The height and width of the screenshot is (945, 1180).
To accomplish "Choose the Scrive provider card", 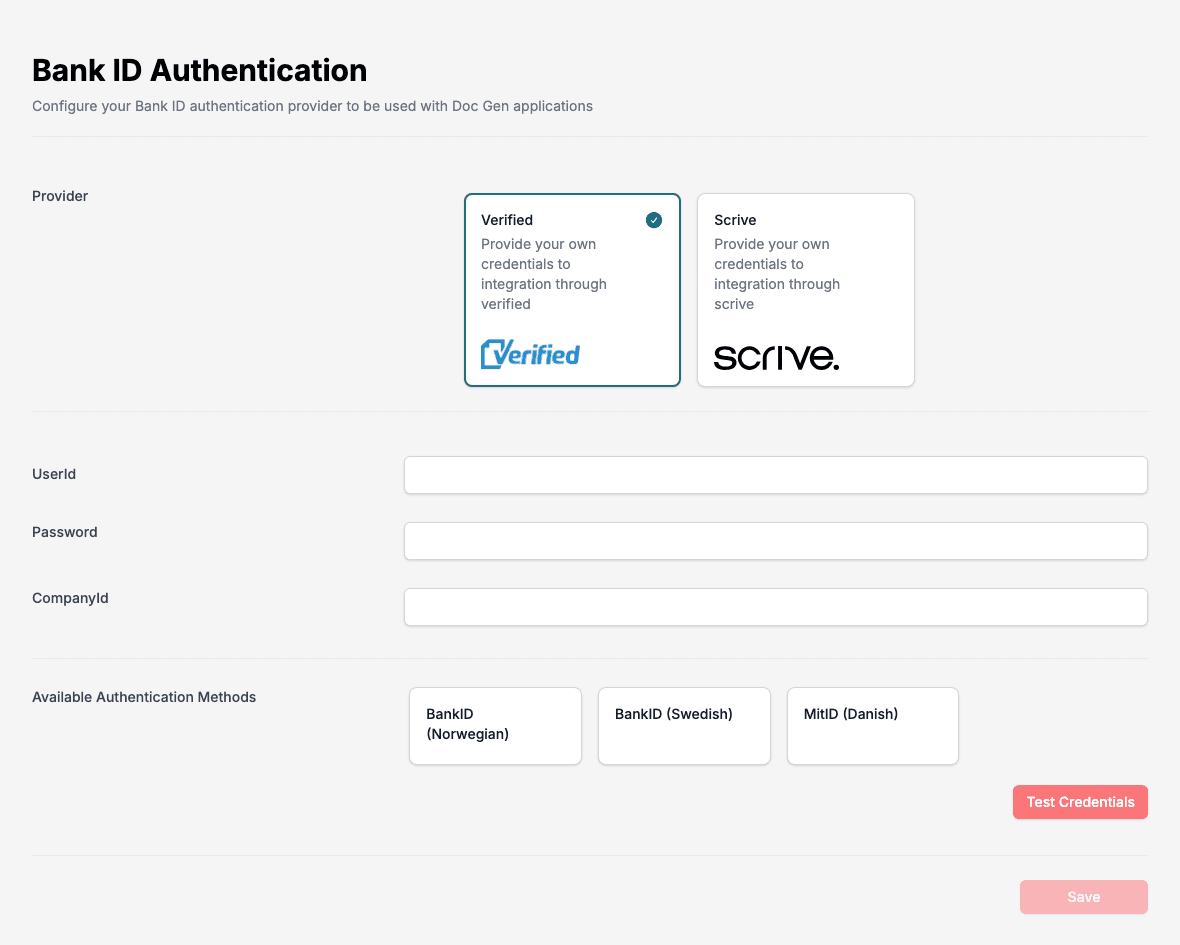I will (x=805, y=290).
